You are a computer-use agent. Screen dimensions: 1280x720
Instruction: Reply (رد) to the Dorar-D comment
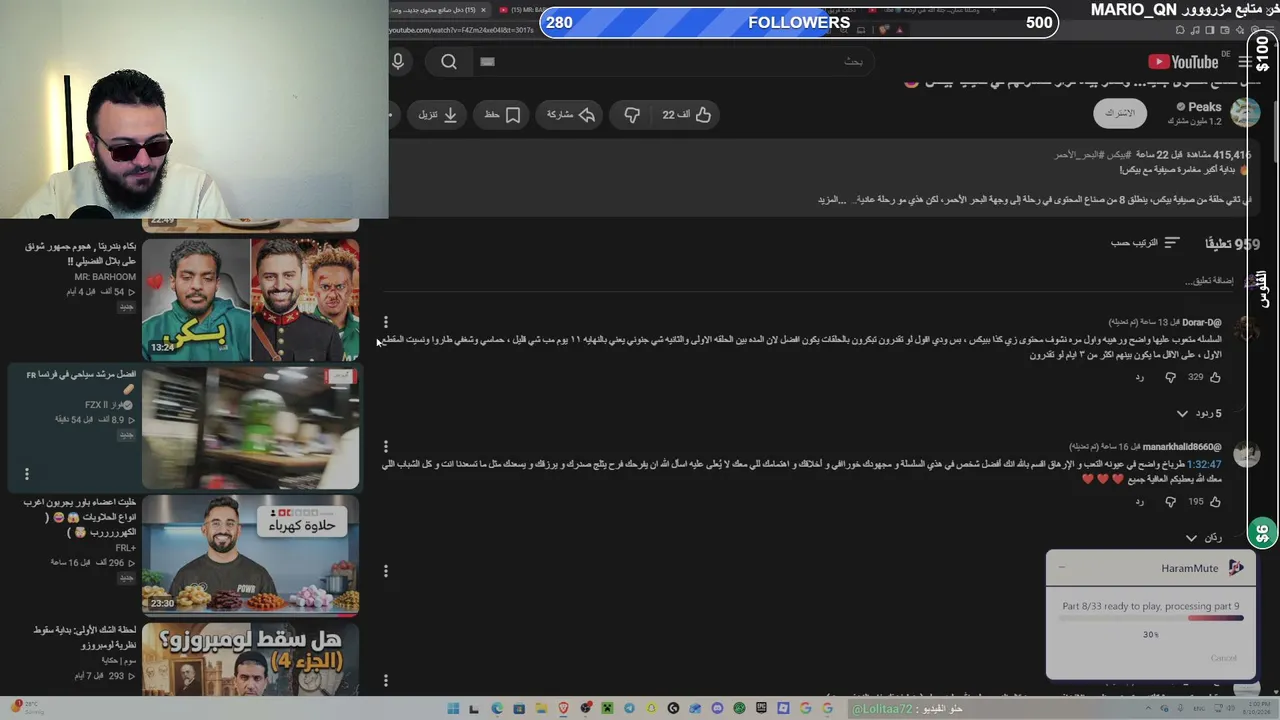(1139, 378)
